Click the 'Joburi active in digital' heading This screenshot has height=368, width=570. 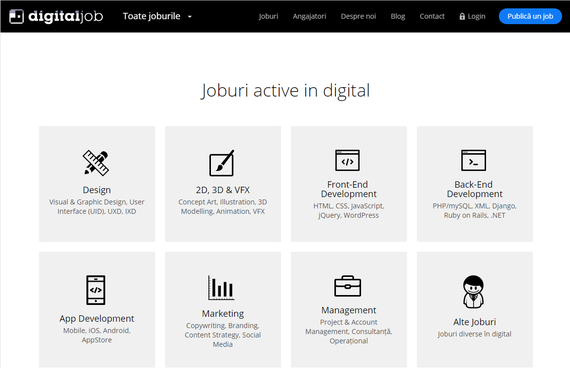tap(285, 91)
